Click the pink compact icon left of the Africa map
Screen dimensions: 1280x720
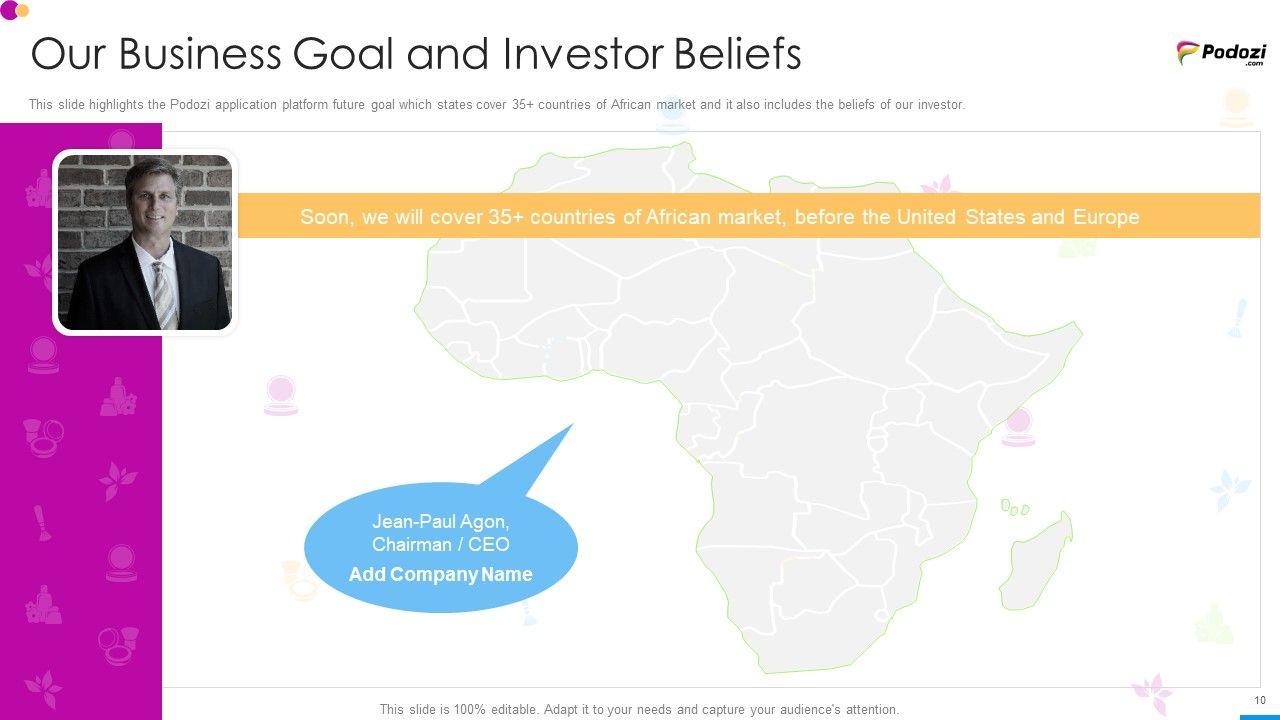281,395
